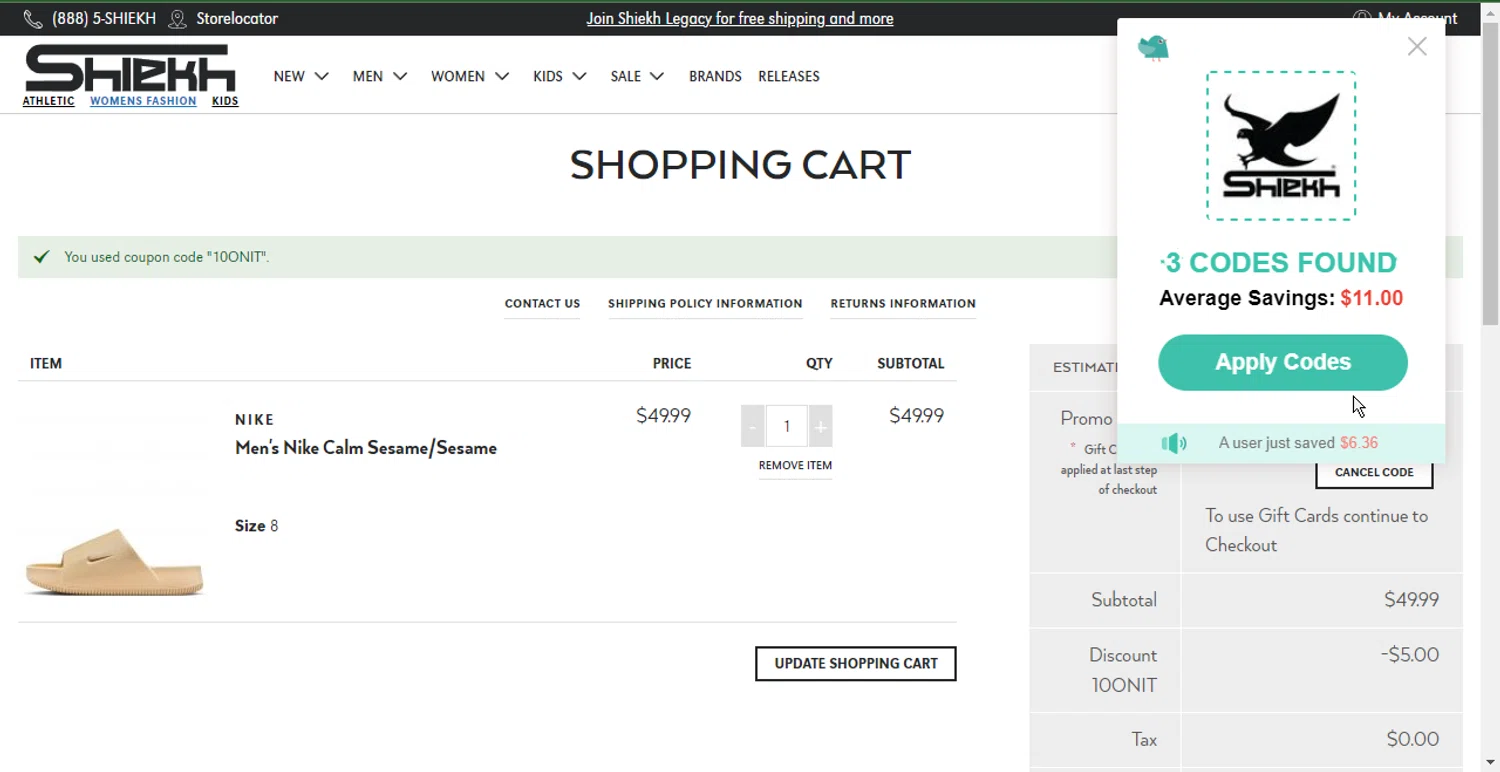Open SHIPPING POLICY INFORMATION link
This screenshot has width=1500, height=772.
705,303
